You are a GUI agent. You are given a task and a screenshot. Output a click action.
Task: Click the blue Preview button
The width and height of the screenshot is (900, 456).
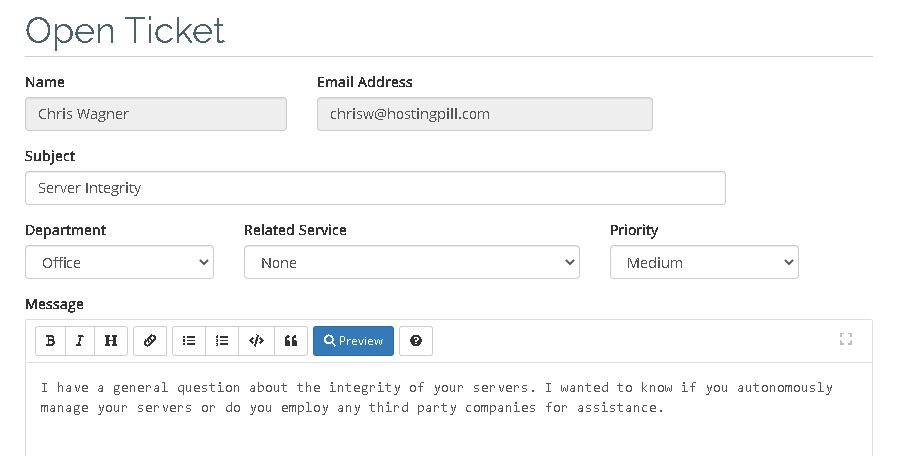[354, 341]
